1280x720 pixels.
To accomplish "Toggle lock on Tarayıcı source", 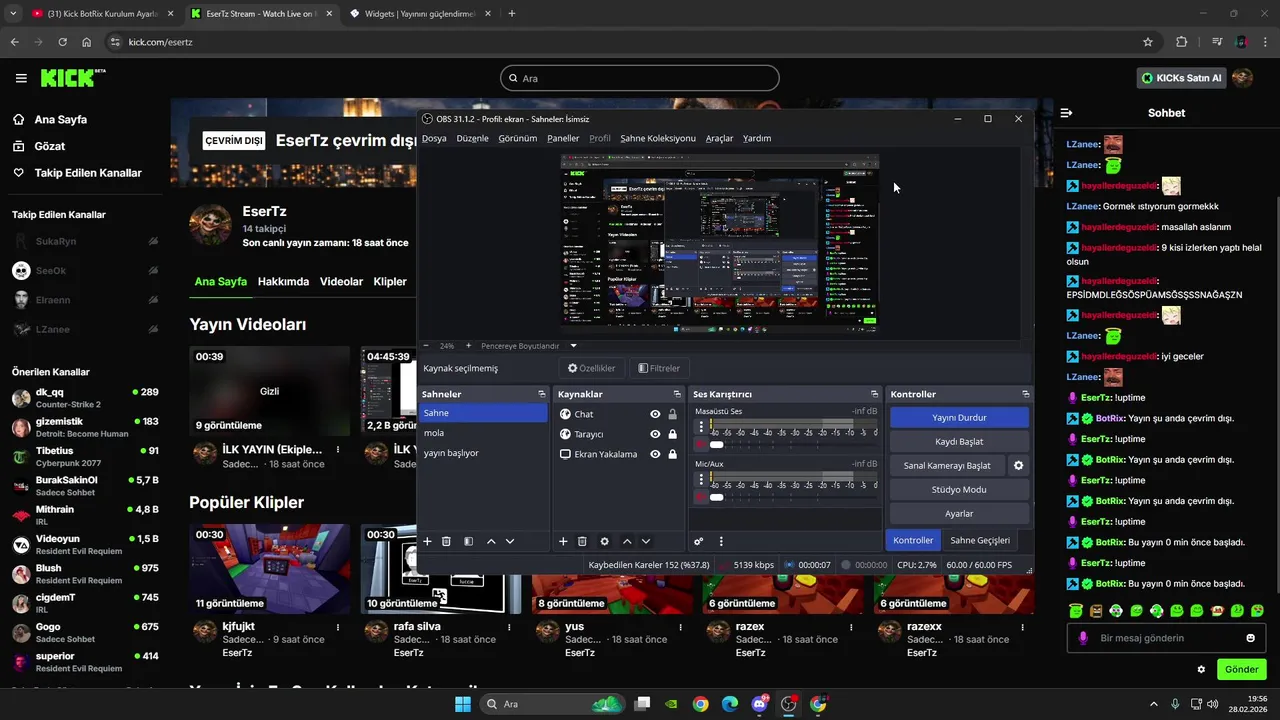I will tap(672, 434).
